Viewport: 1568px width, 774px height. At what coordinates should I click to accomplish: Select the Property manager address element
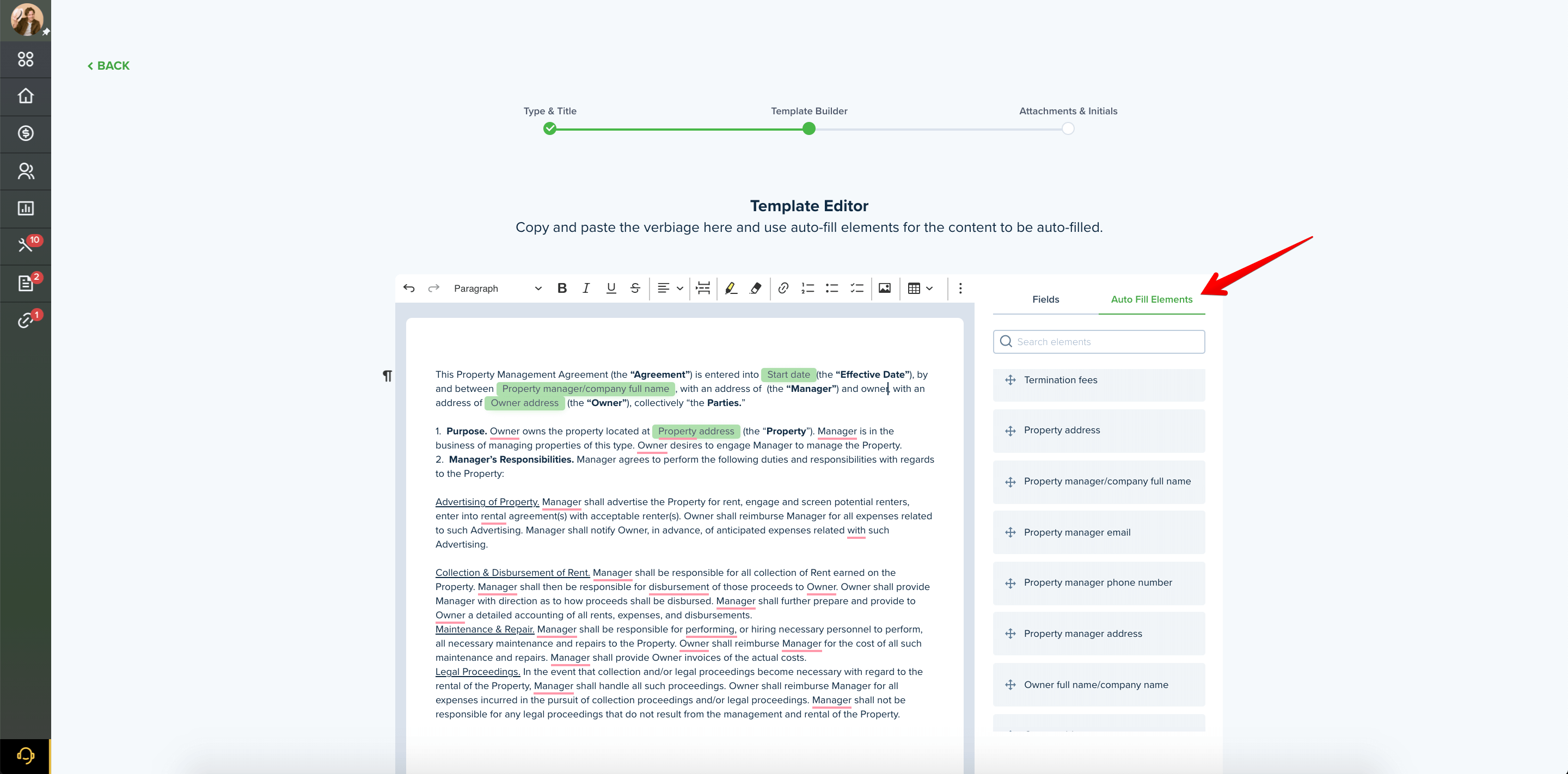coord(1099,634)
